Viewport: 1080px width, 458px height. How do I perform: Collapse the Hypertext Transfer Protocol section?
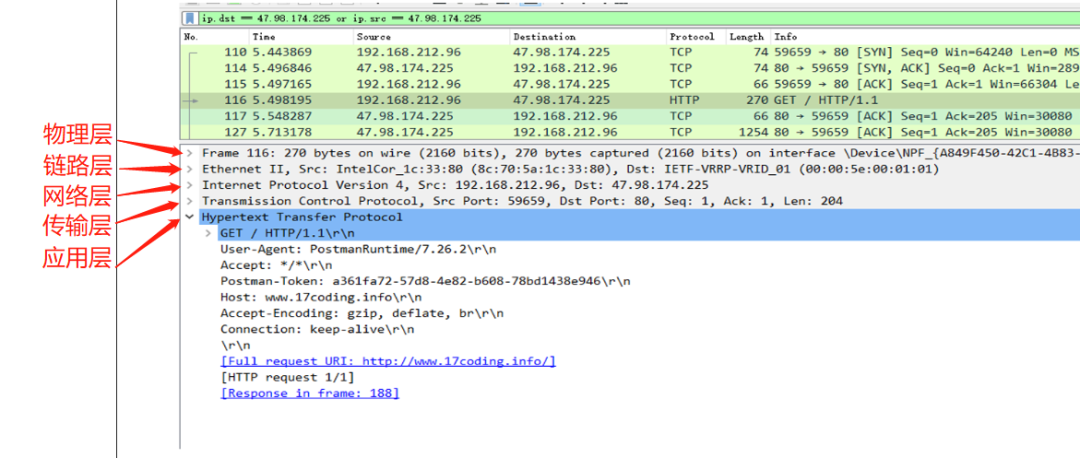190,217
